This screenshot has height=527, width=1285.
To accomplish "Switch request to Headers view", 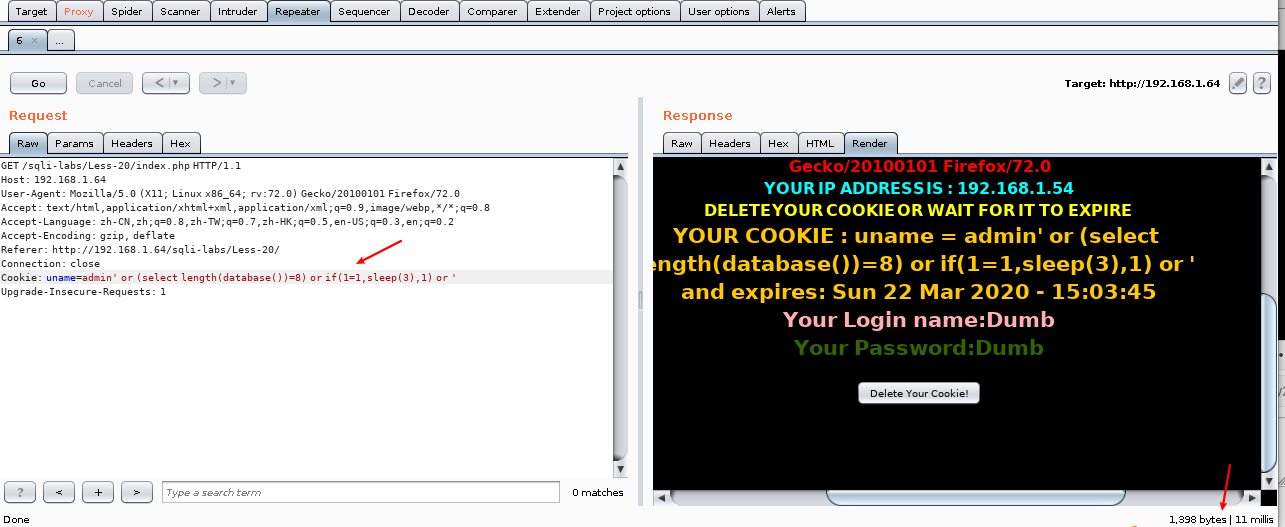I will point(132,143).
